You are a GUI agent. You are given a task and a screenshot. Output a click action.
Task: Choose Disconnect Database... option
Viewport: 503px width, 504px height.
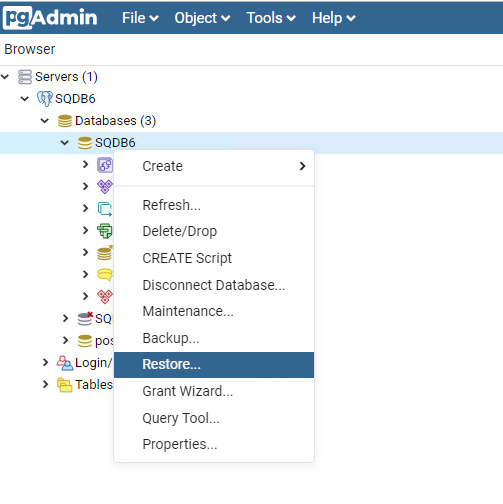(214, 285)
